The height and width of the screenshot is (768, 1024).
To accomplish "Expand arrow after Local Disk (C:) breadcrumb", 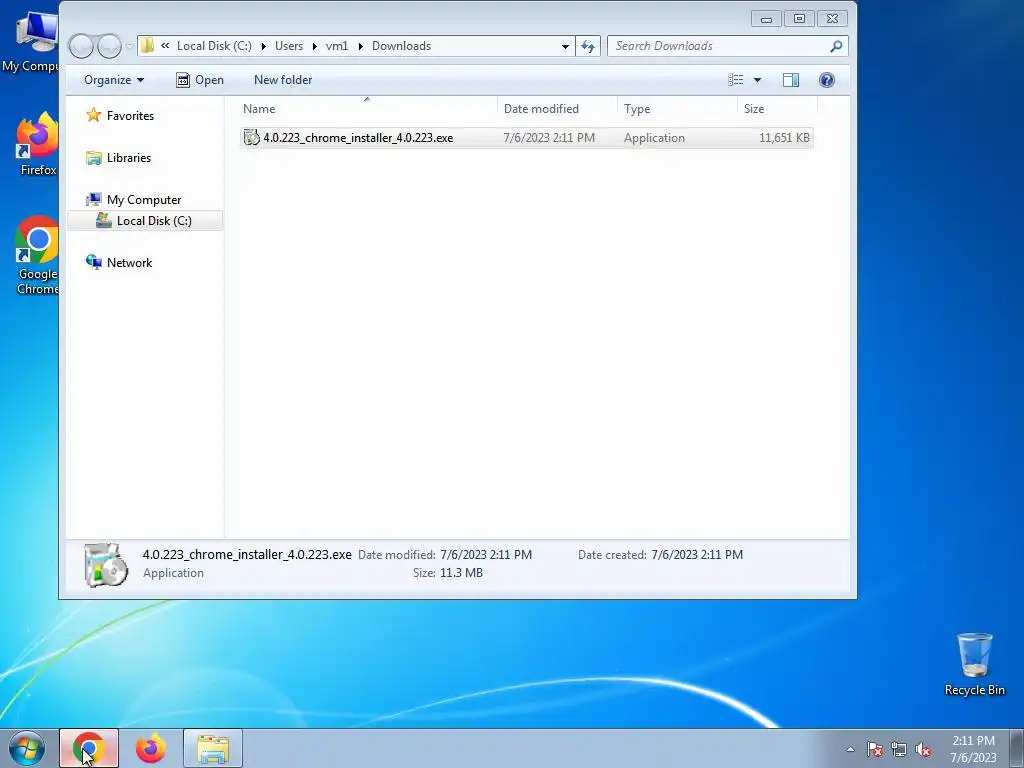I will pyautogui.click(x=264, y=46).
